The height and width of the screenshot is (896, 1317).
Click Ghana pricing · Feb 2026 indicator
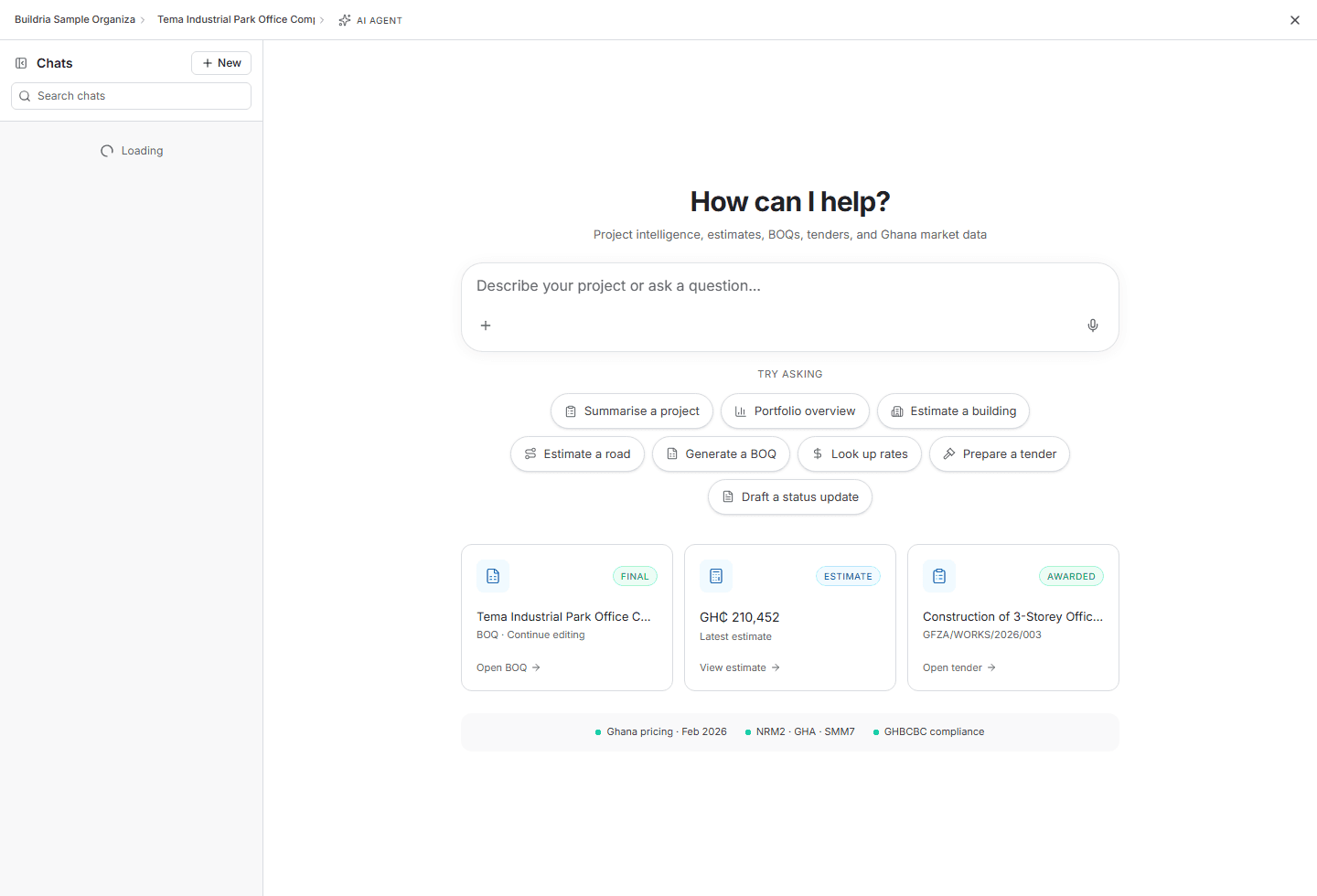[661, 731]
